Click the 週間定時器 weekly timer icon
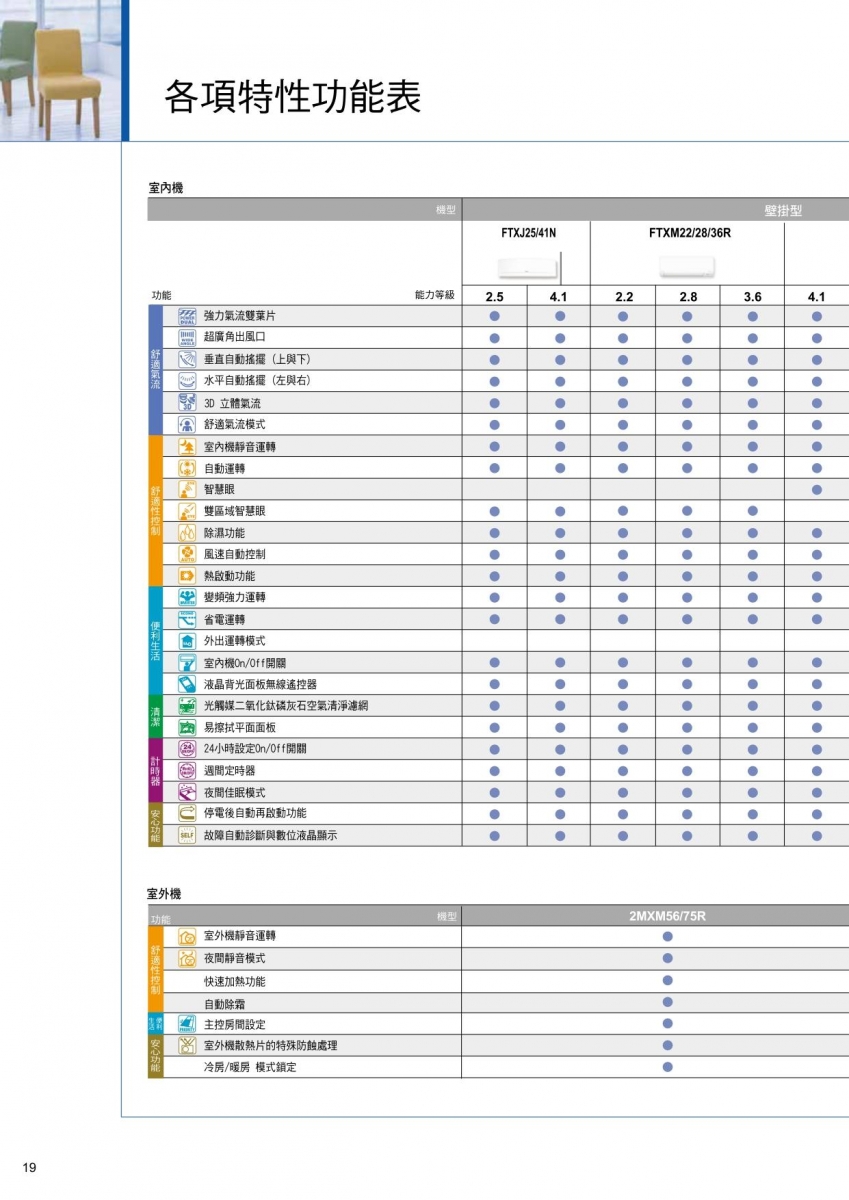 (187, 770)
